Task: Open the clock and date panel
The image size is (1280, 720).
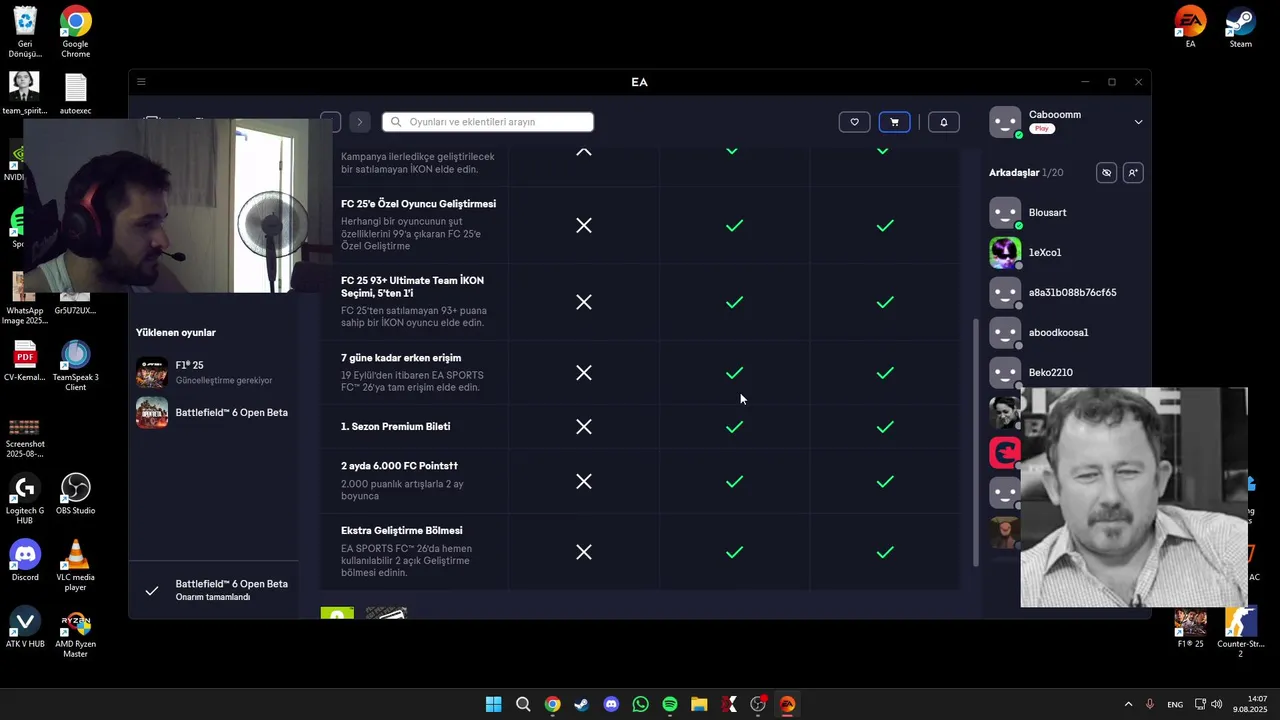Action: (x=1251, y=704)
